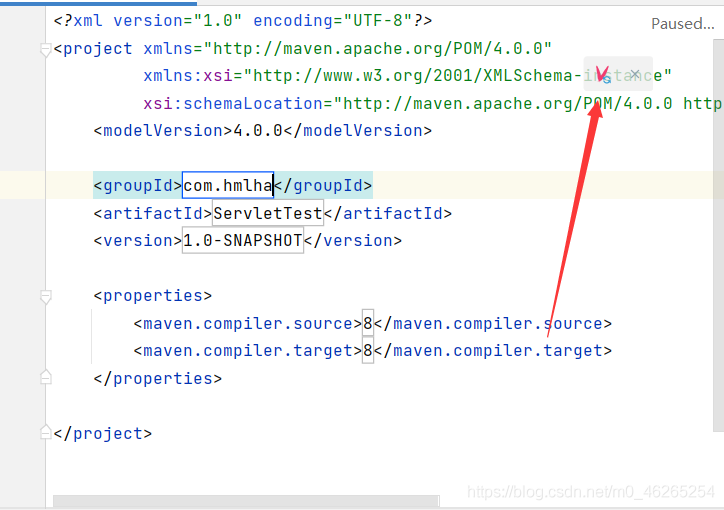Viewport: 724px width, 510px height.
Task: Click the encoding value "UTF-8"
Action: (377, 21)
